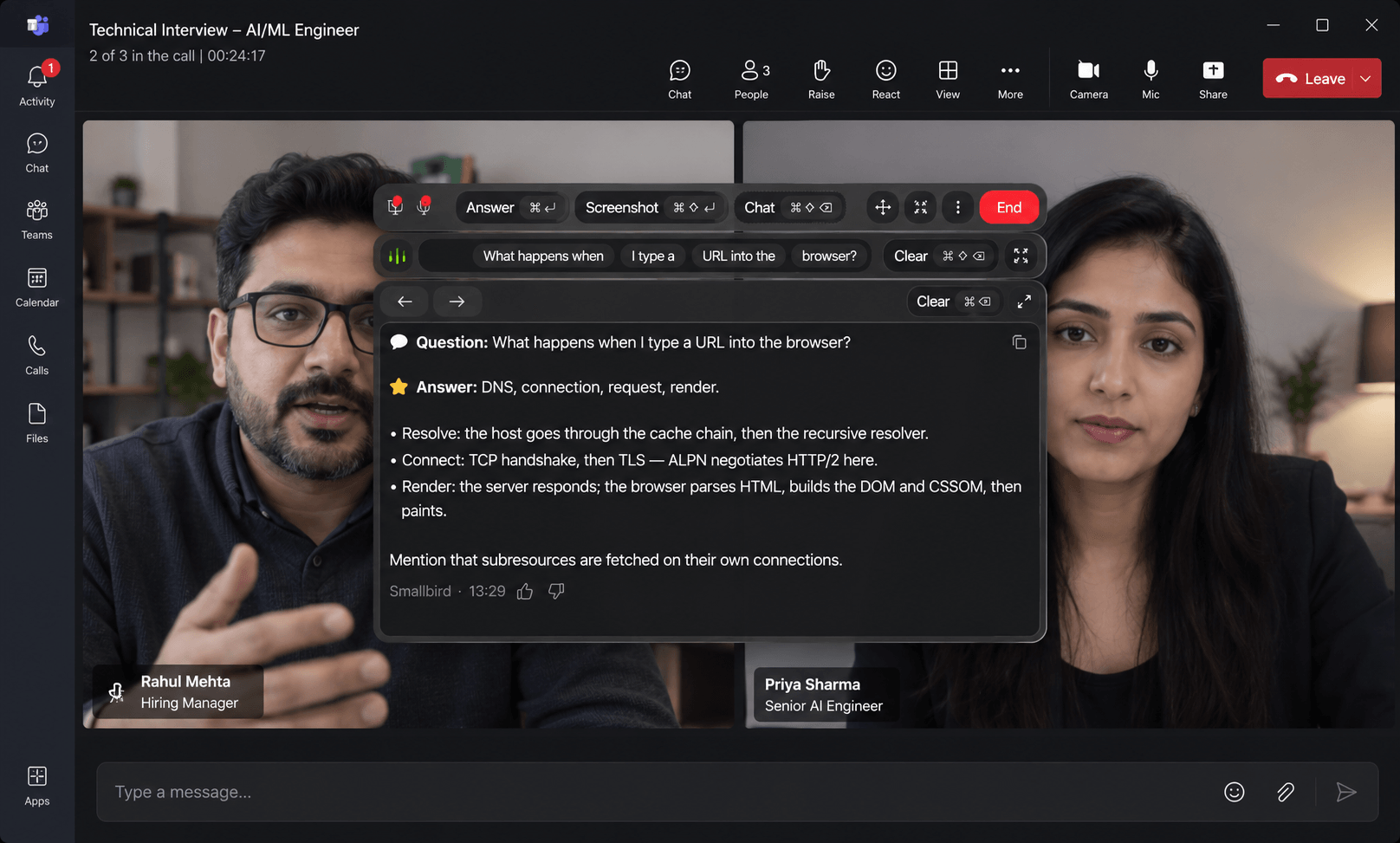This screenshot has height=843, width=1400.
Task: End the overlay session
Action: click(1009, 207)
